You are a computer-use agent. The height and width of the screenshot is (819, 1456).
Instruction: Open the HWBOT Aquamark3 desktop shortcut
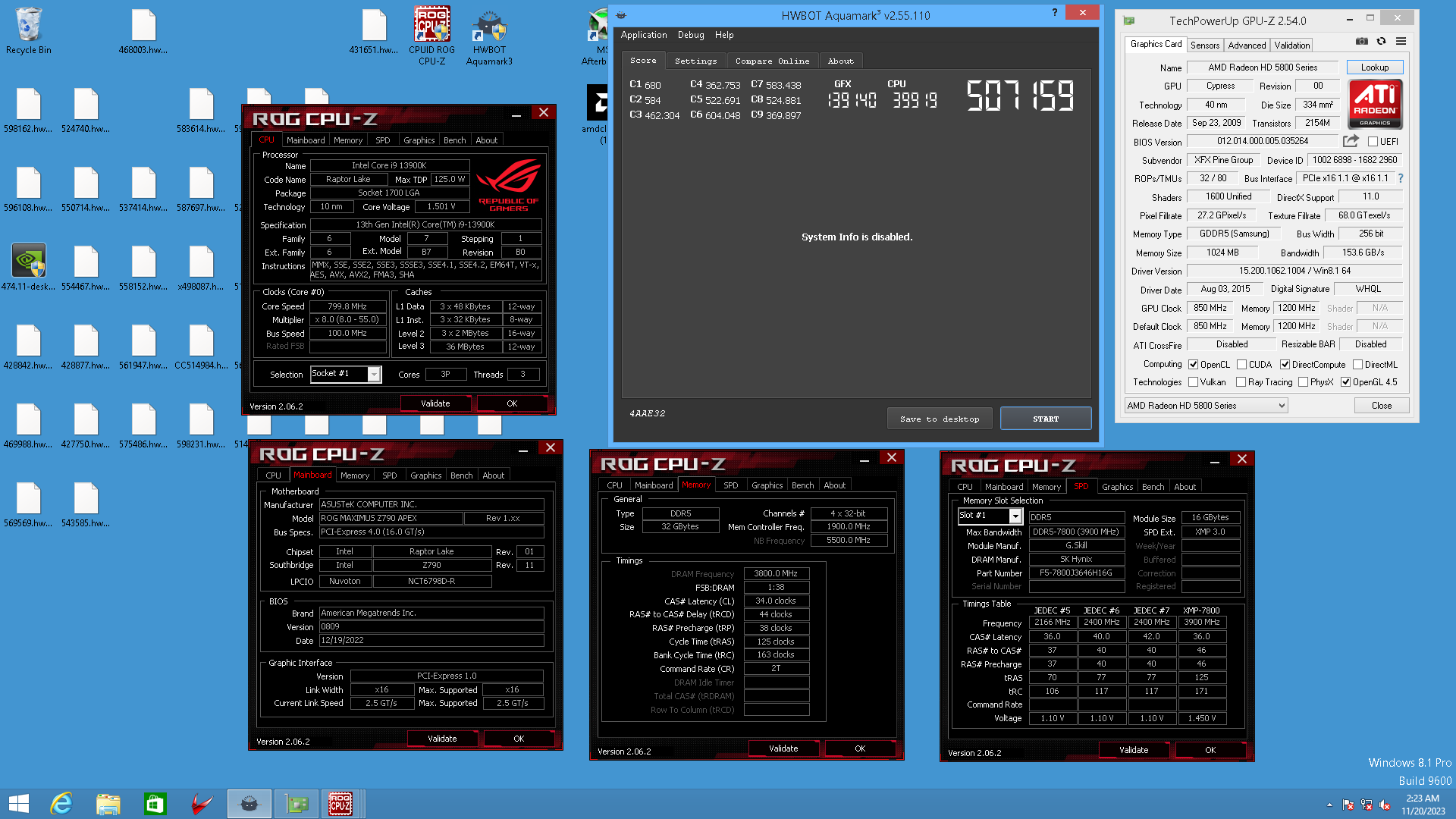489,36
